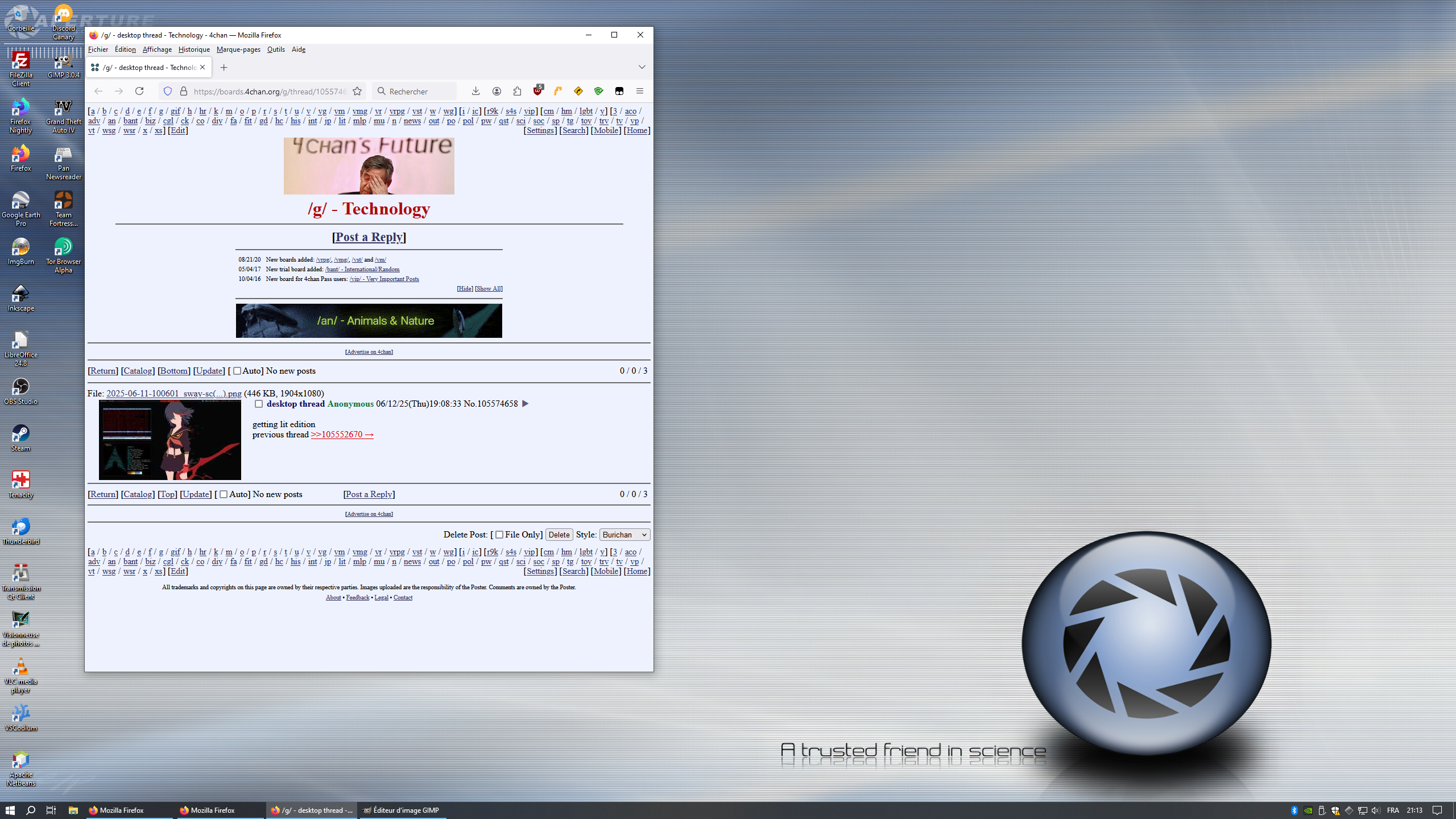Image resolution: width=1456 pixels, height=819 pixels.
Task: Open the Affichage menu
Action: coord(157,49)
